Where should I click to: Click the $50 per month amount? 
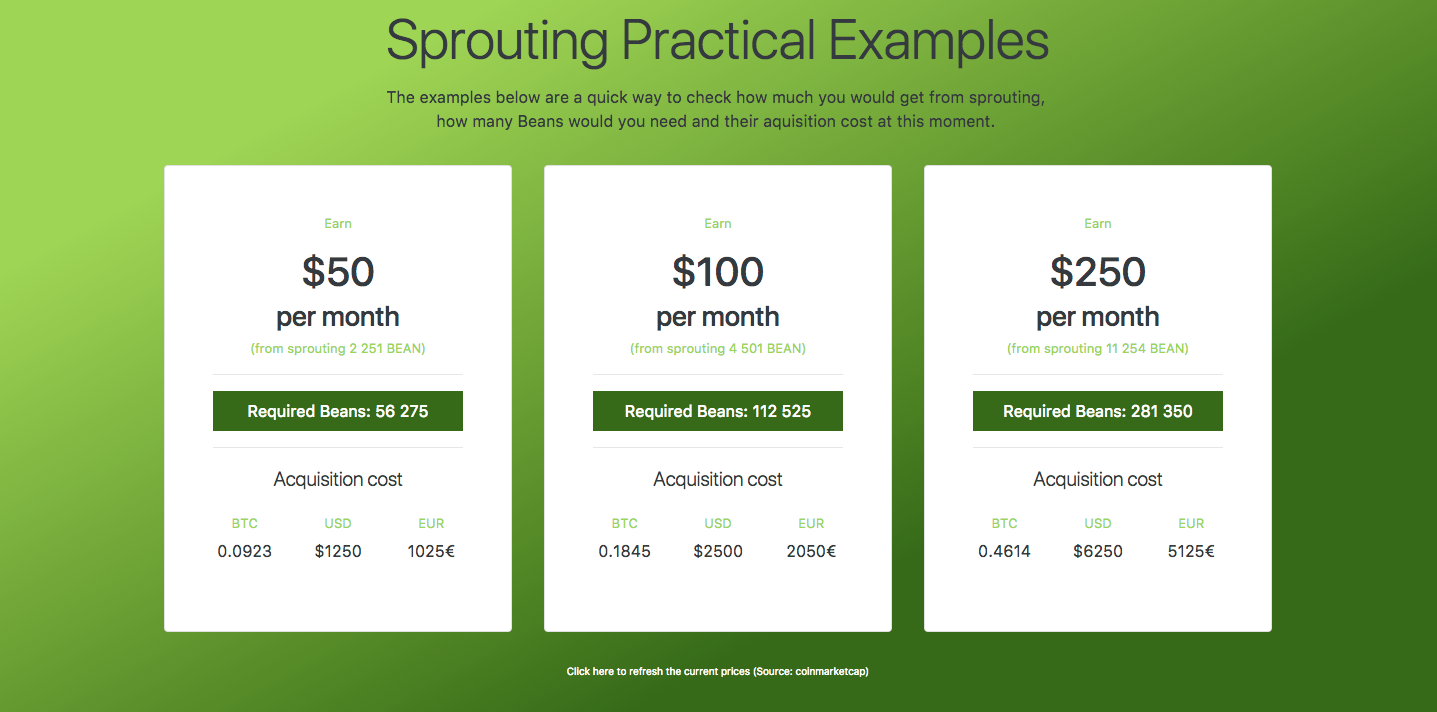point(338,272)
